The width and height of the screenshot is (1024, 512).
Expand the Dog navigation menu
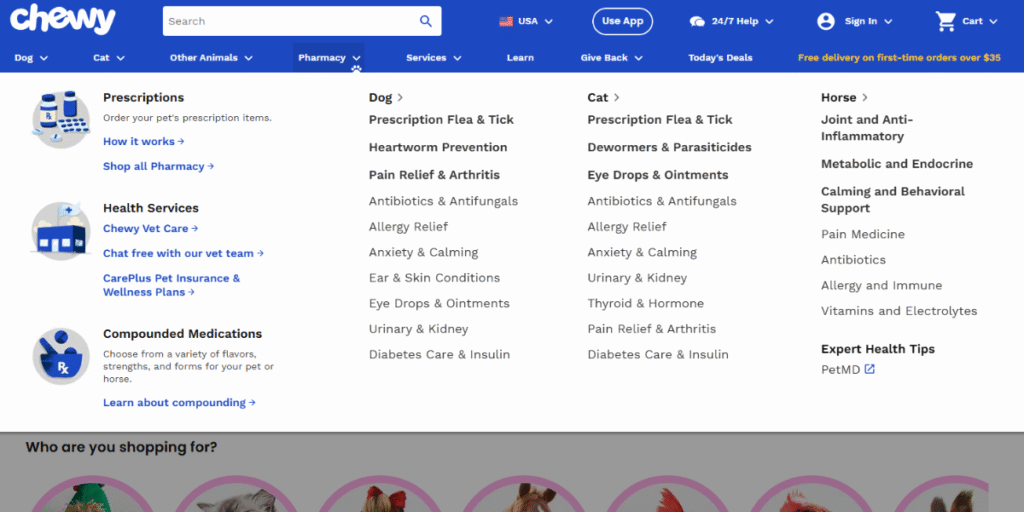(30, 58)
